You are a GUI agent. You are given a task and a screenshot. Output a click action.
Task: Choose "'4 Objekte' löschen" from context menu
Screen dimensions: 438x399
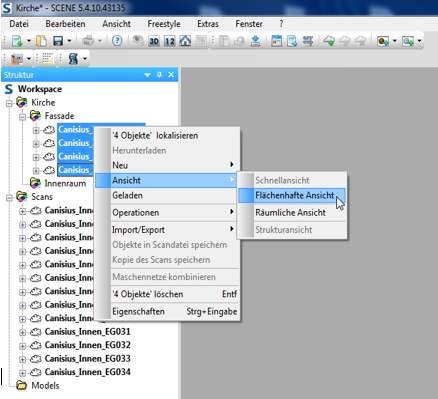167,294
